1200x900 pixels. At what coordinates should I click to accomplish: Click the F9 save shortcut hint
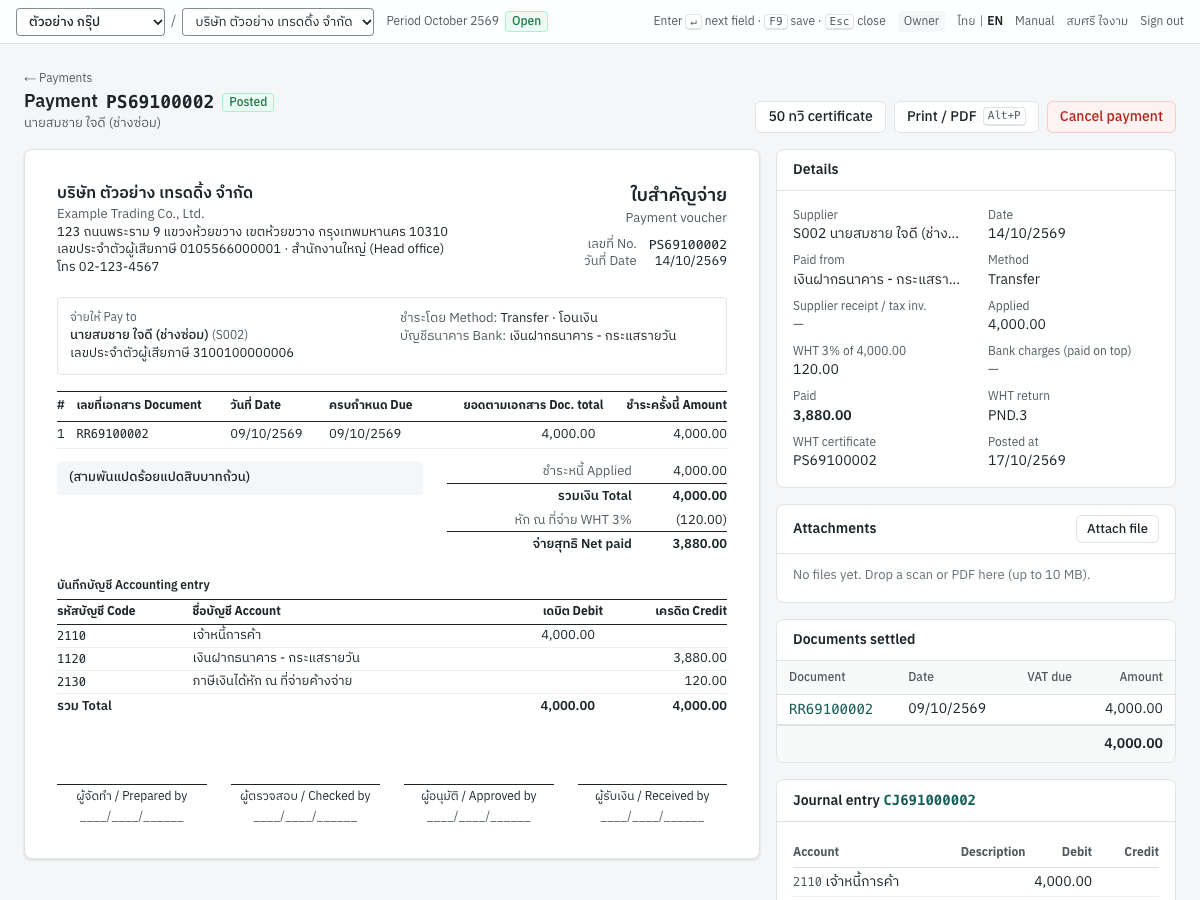pyautogui.click(x=776, y=21)
